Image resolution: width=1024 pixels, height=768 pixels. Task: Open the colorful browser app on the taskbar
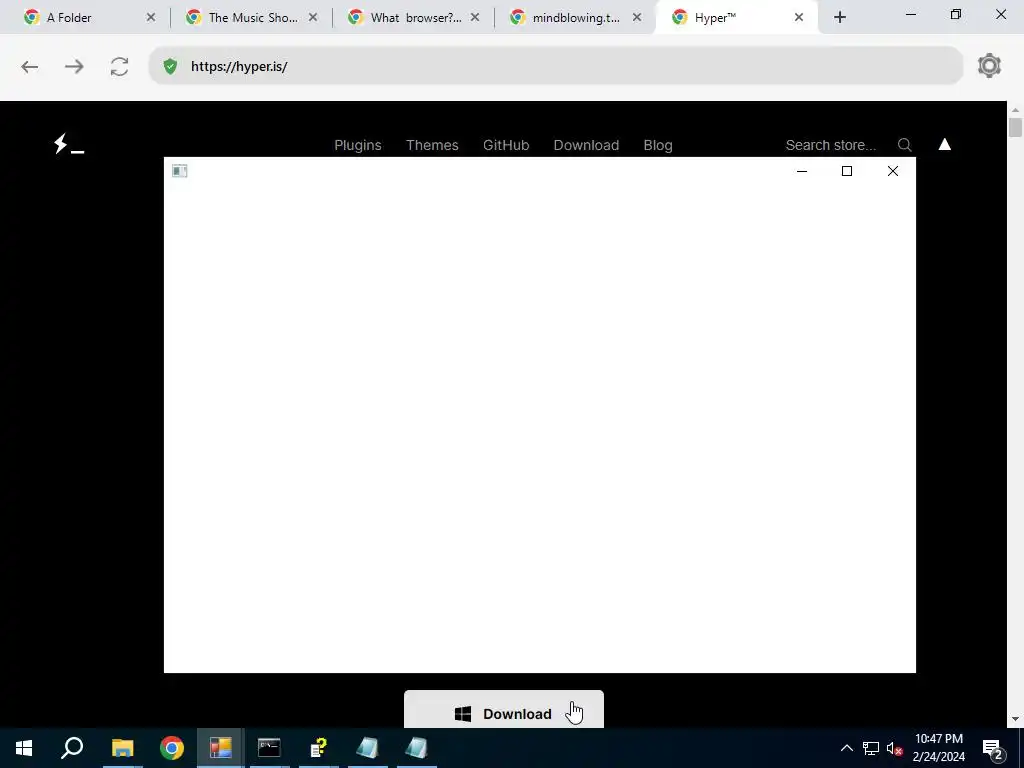(x=221, y=748)
